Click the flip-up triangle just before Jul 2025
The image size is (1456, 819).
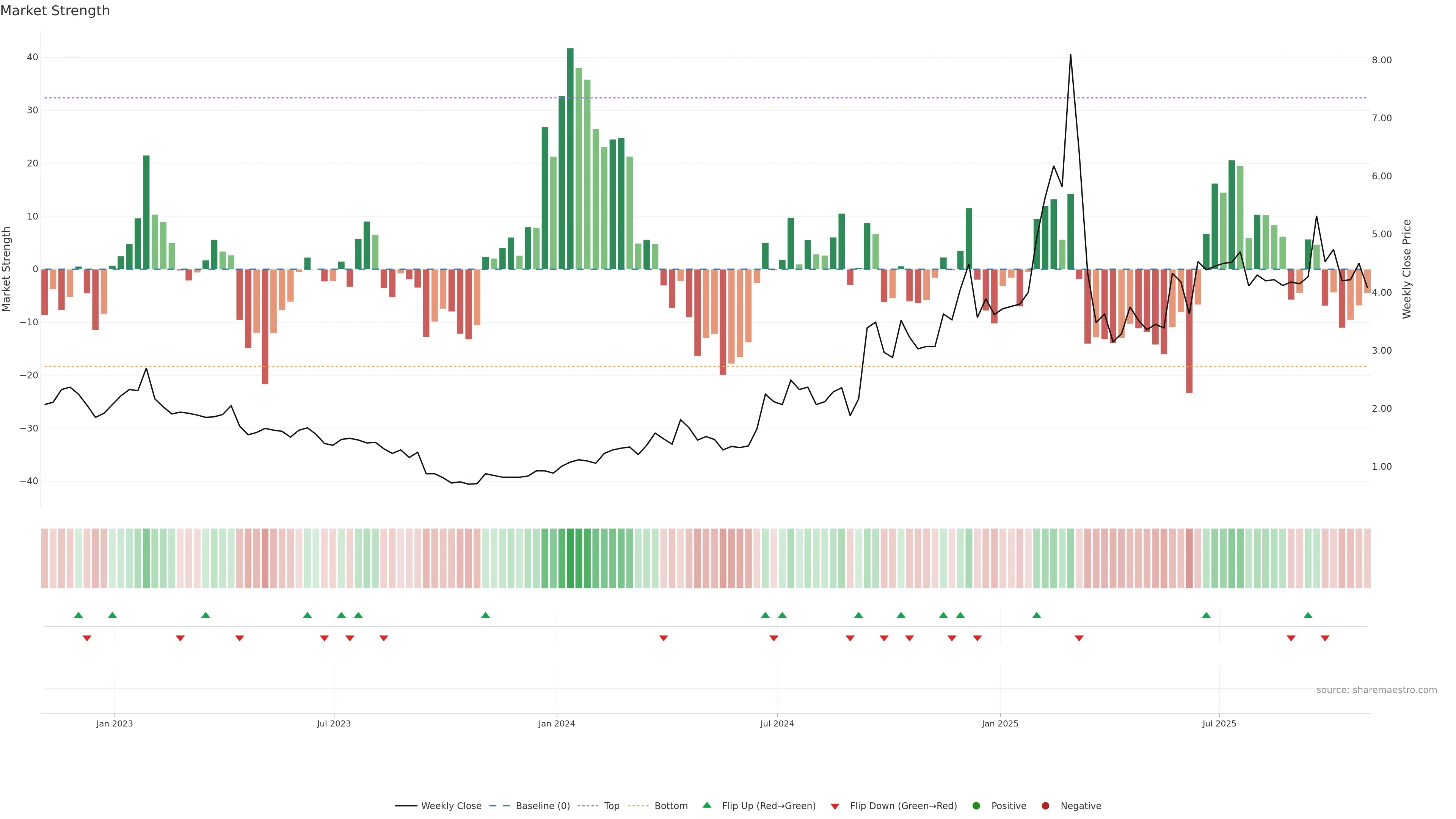click(x=1206, y=615)
